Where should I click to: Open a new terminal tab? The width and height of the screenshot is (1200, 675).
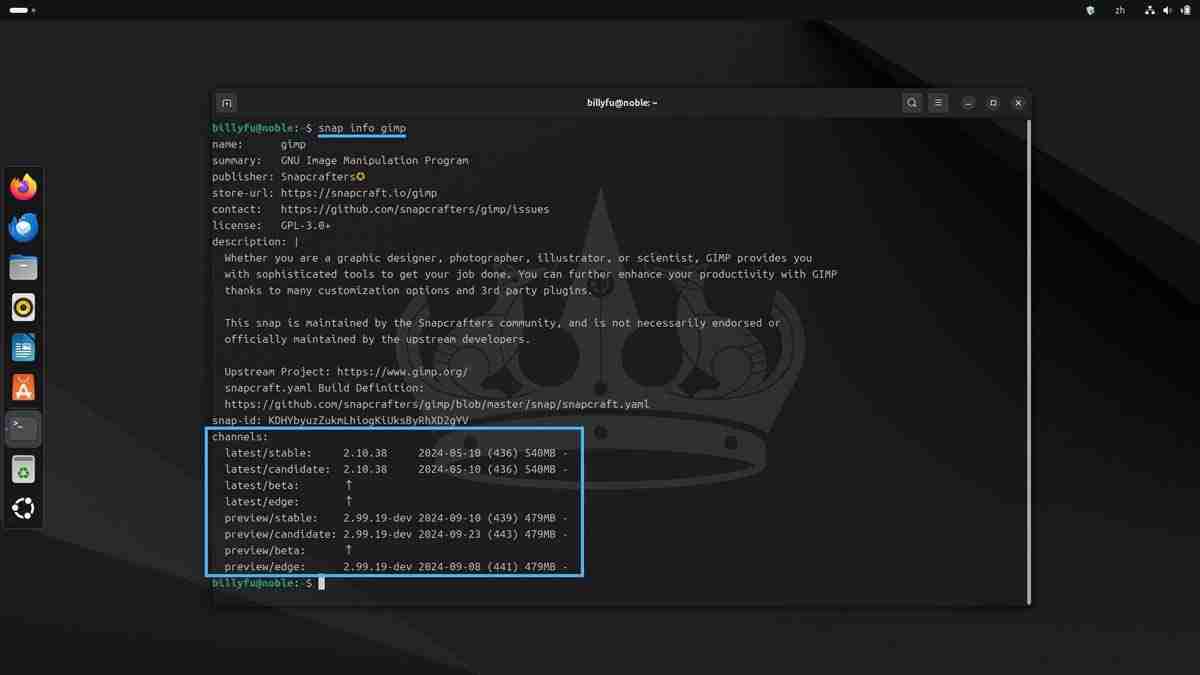pyautogui.click(x=226, y=102)
